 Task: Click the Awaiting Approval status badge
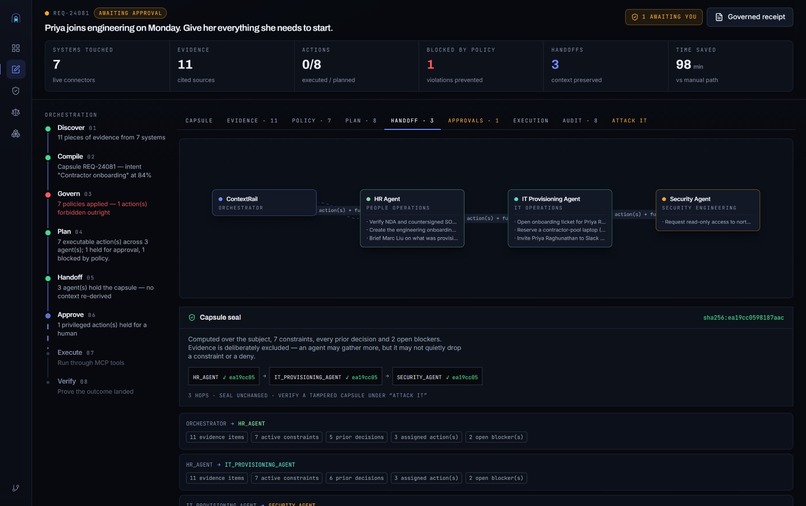coord(130,13)
